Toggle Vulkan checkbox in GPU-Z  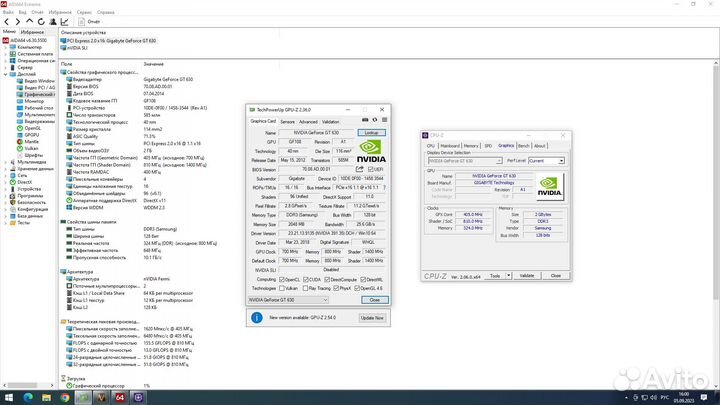pyautogui.click(x=282, y=288)
